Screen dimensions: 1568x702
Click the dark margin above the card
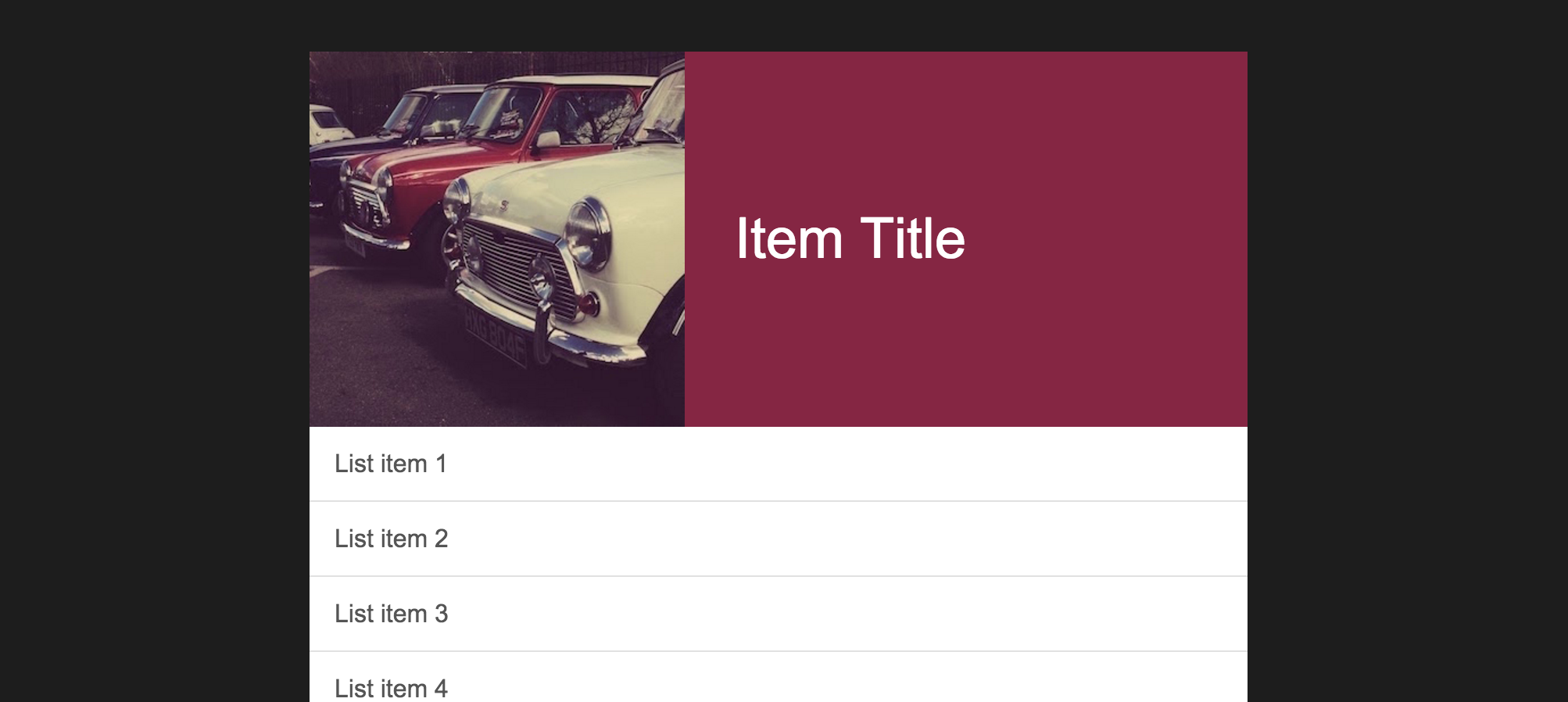coord(782,25)
